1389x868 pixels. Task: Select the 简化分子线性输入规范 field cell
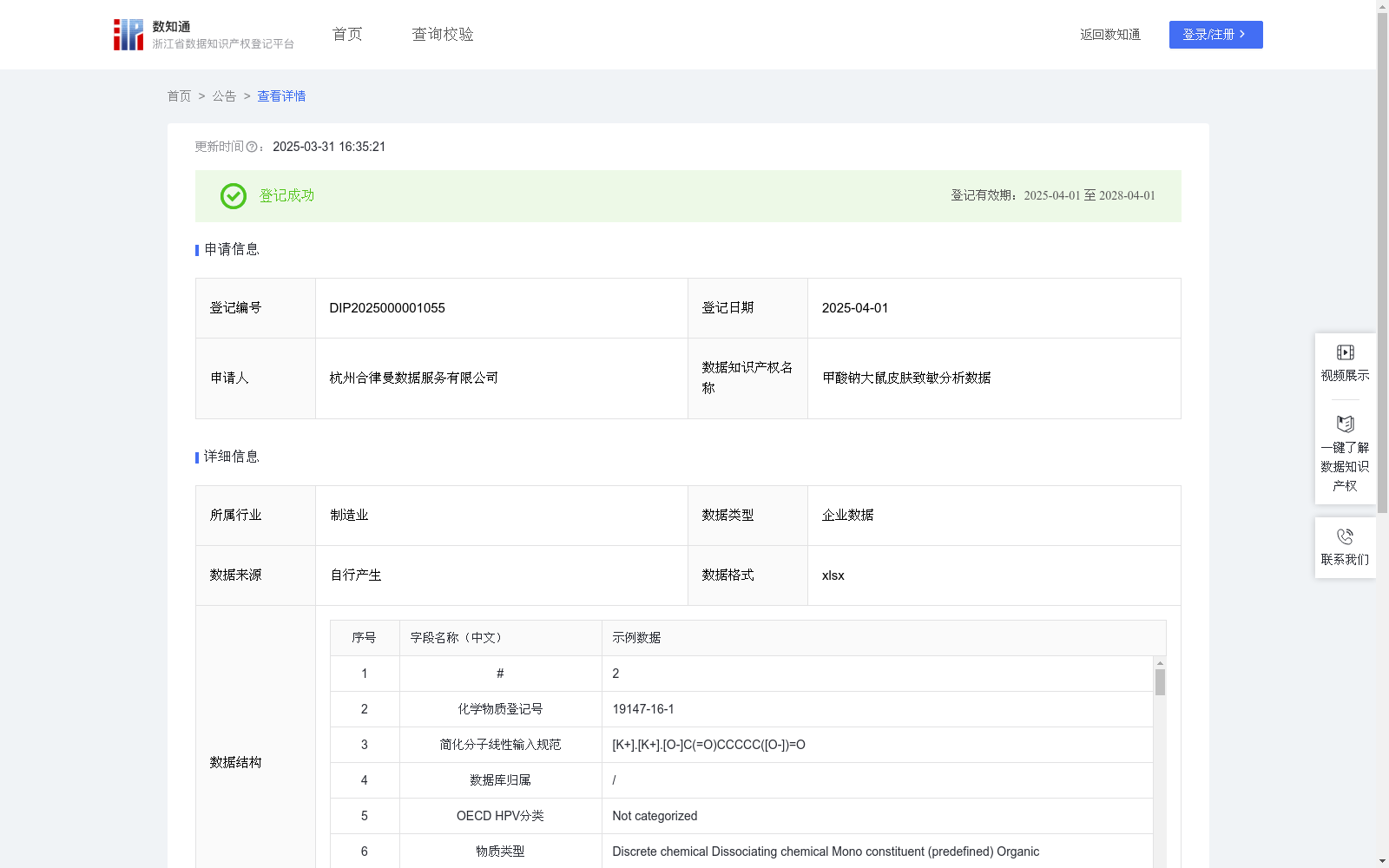(501, 745)
